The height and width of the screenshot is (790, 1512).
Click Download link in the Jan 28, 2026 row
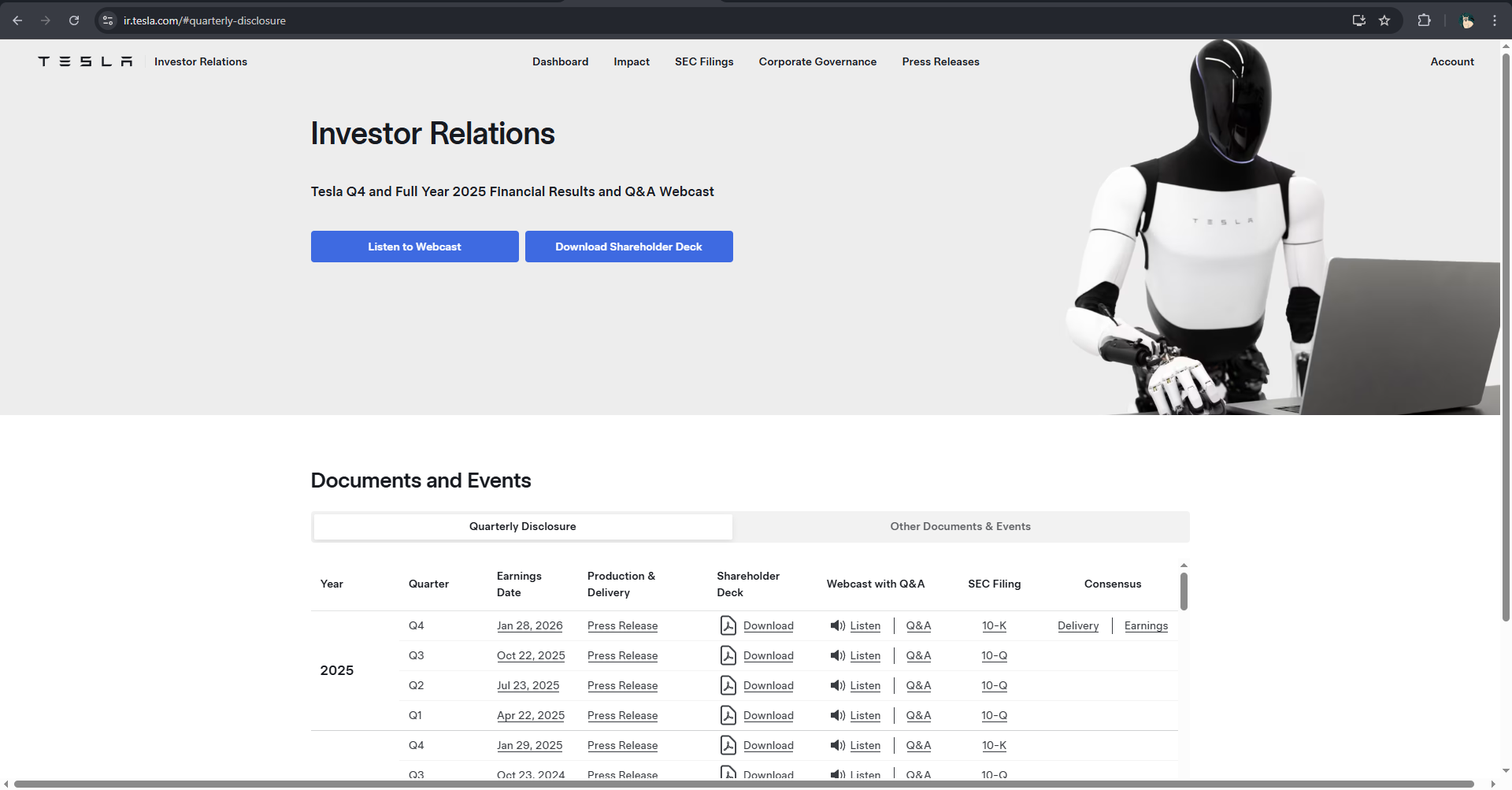769,625
